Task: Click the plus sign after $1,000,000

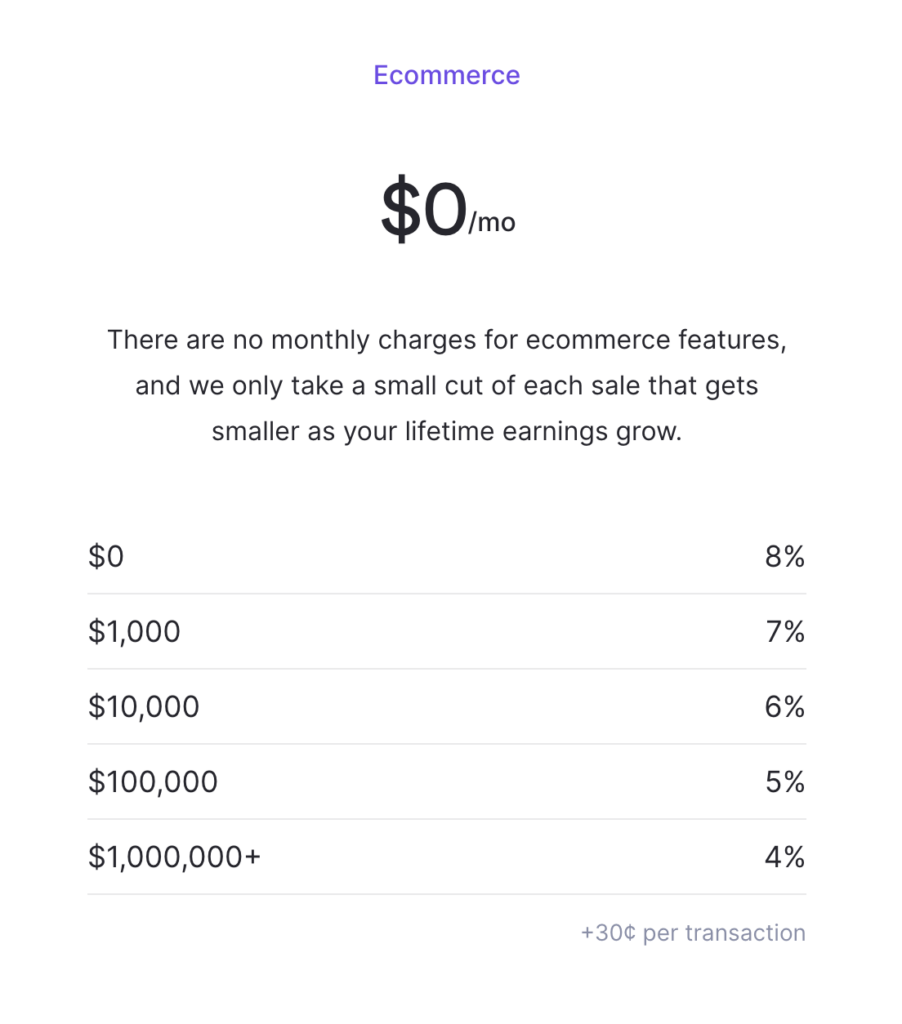Action: pyautogui.click(x=253, y=857)
